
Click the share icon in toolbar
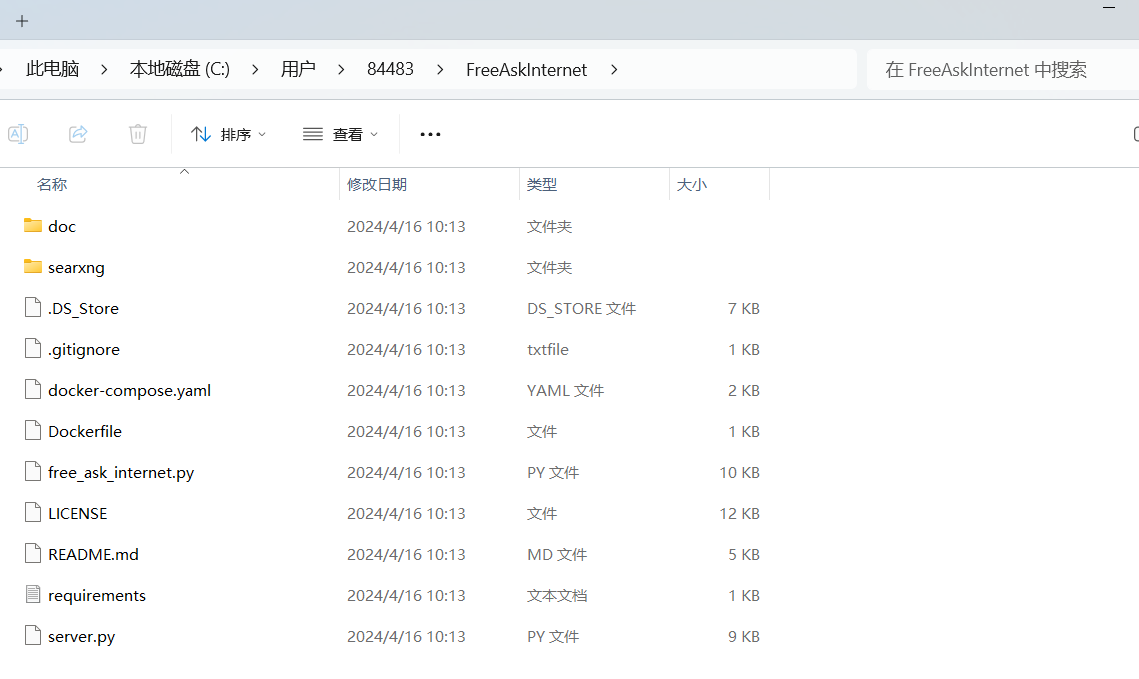[x=78, y=134]
